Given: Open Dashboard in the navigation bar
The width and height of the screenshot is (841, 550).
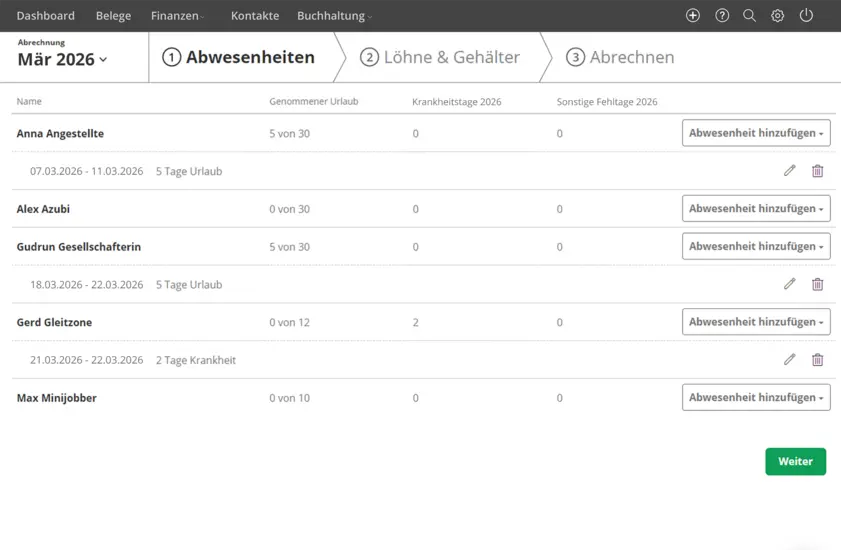Looking at the screenshot, I should pos(46,16).
